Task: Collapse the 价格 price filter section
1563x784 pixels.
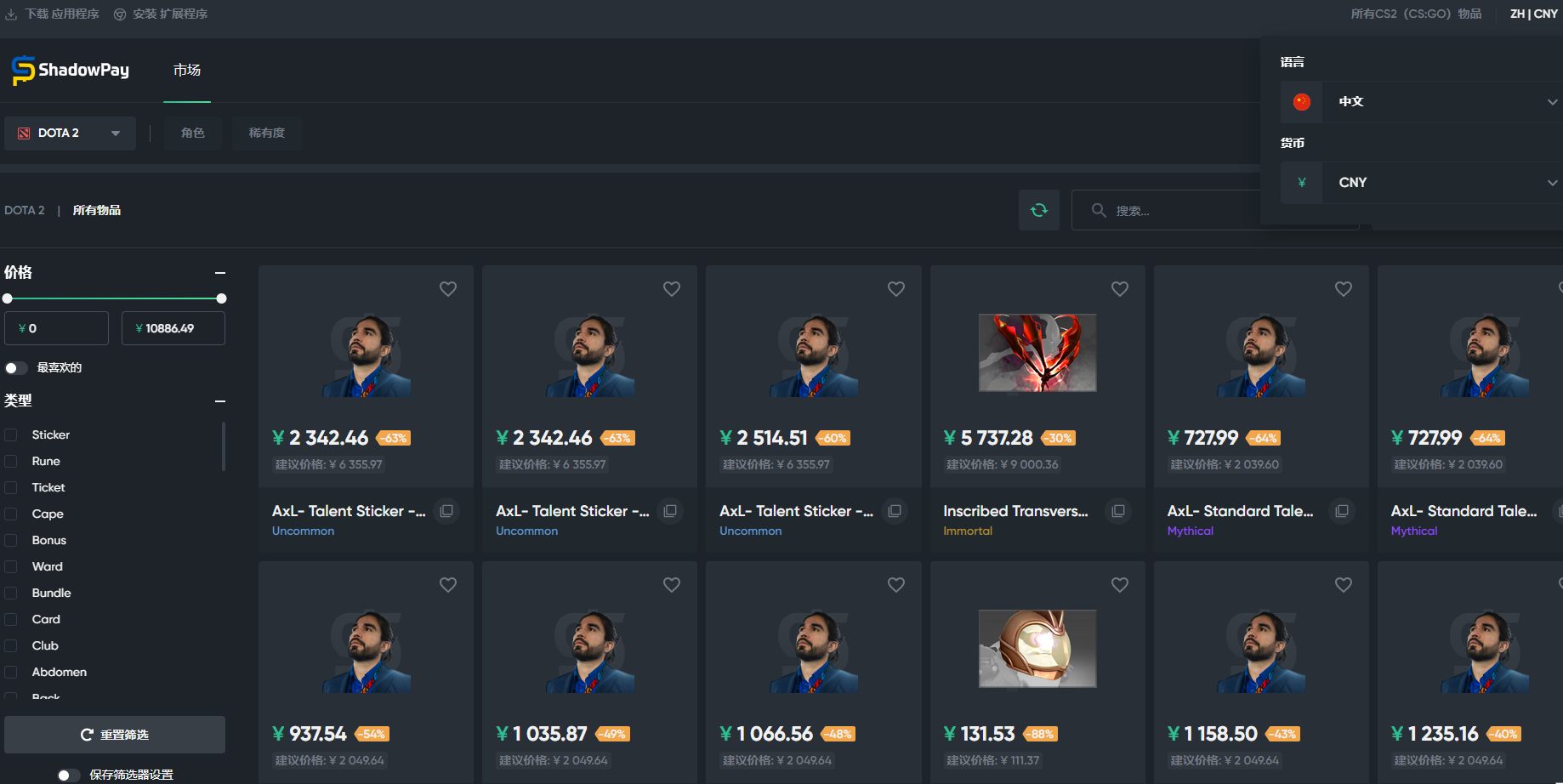Action: tap(220, 273)
